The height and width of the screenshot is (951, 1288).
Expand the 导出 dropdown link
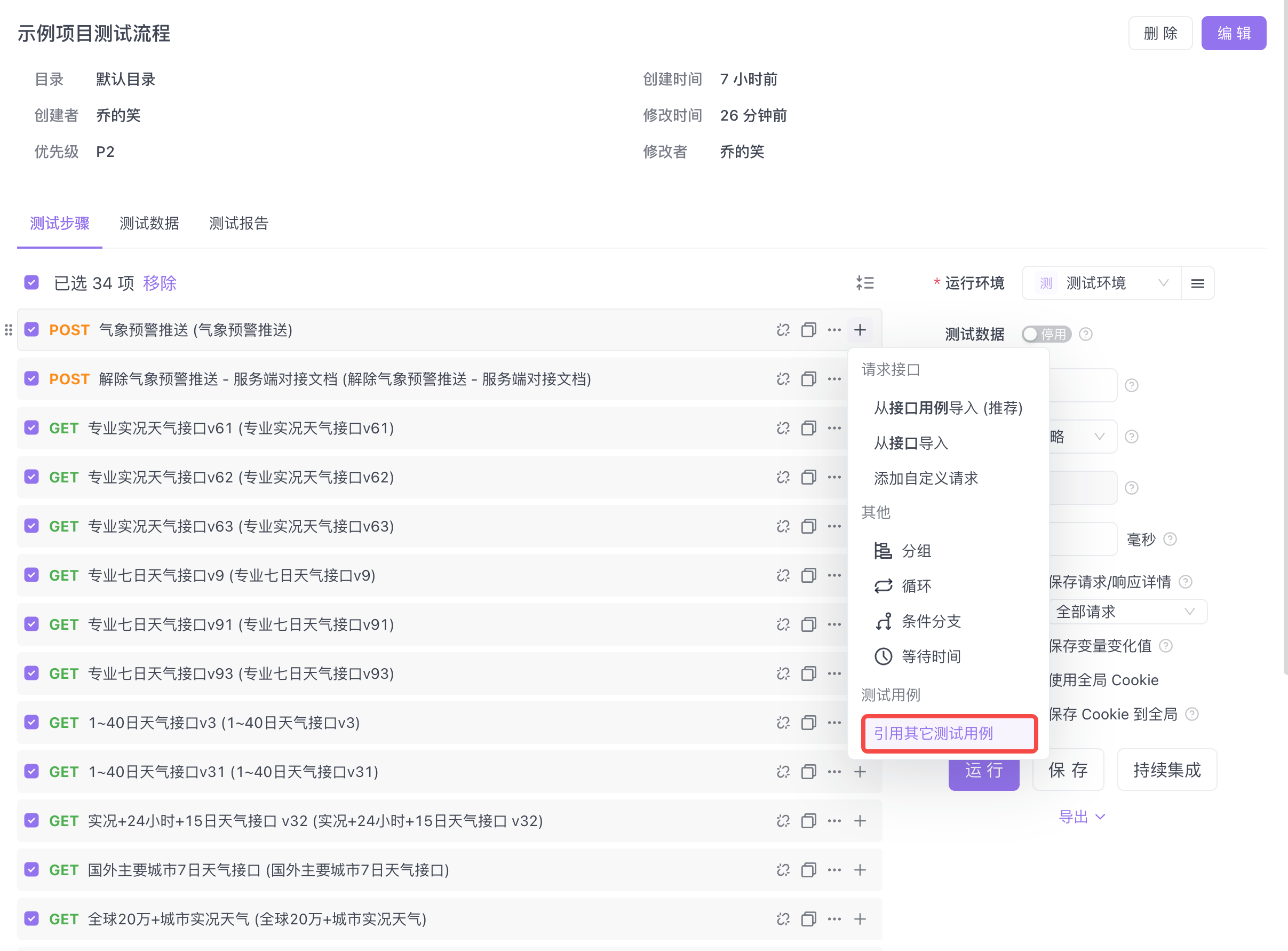pos(1082,817)
